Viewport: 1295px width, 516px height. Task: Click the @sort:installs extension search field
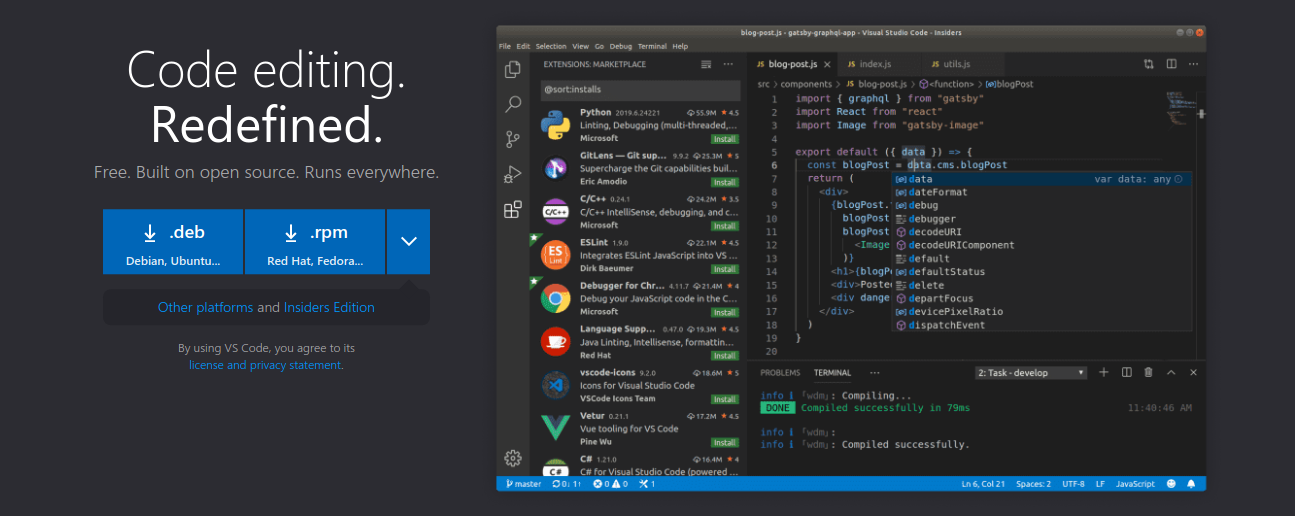[639, 89]
